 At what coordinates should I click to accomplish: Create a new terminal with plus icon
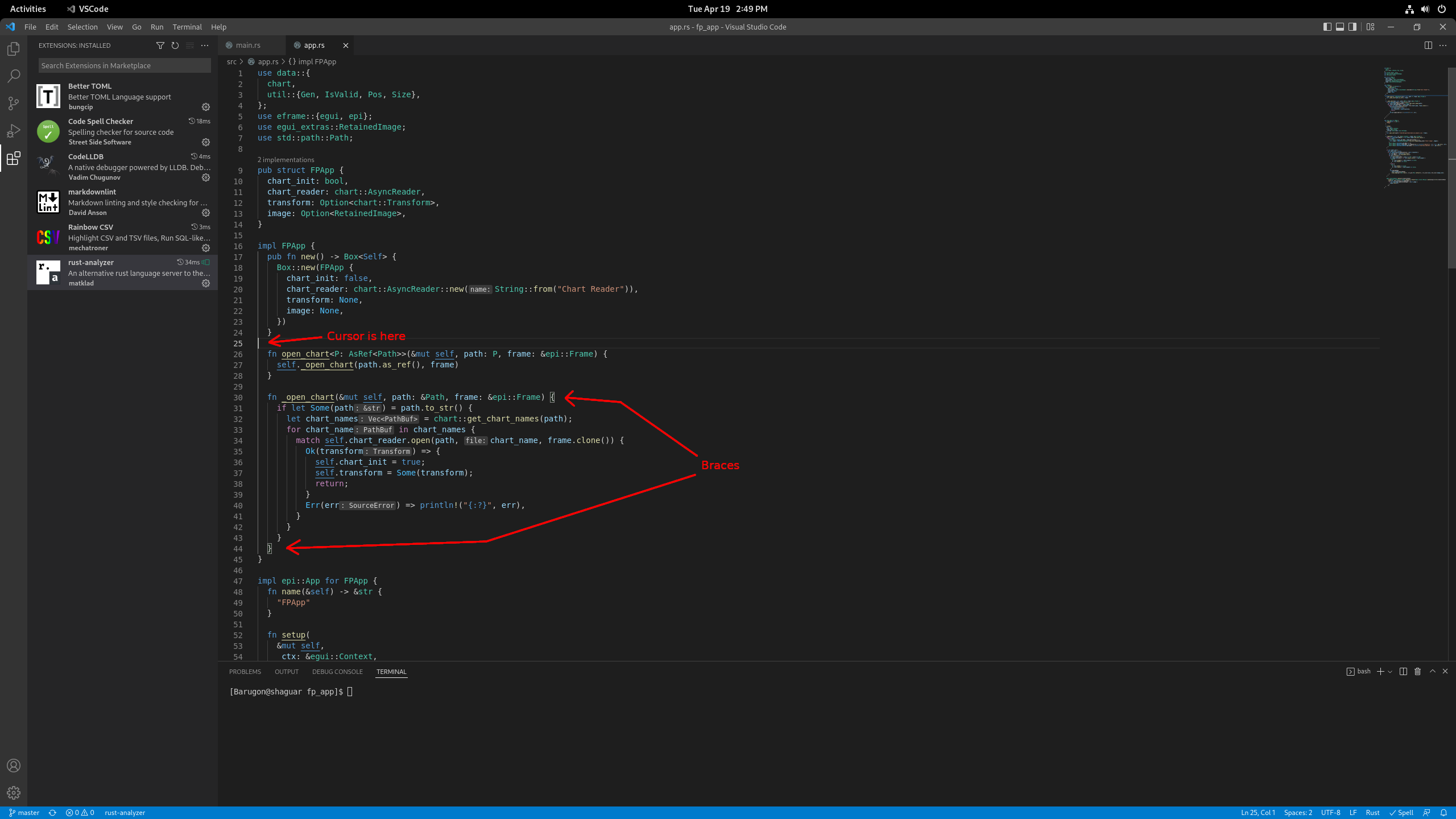(1380, 672)
